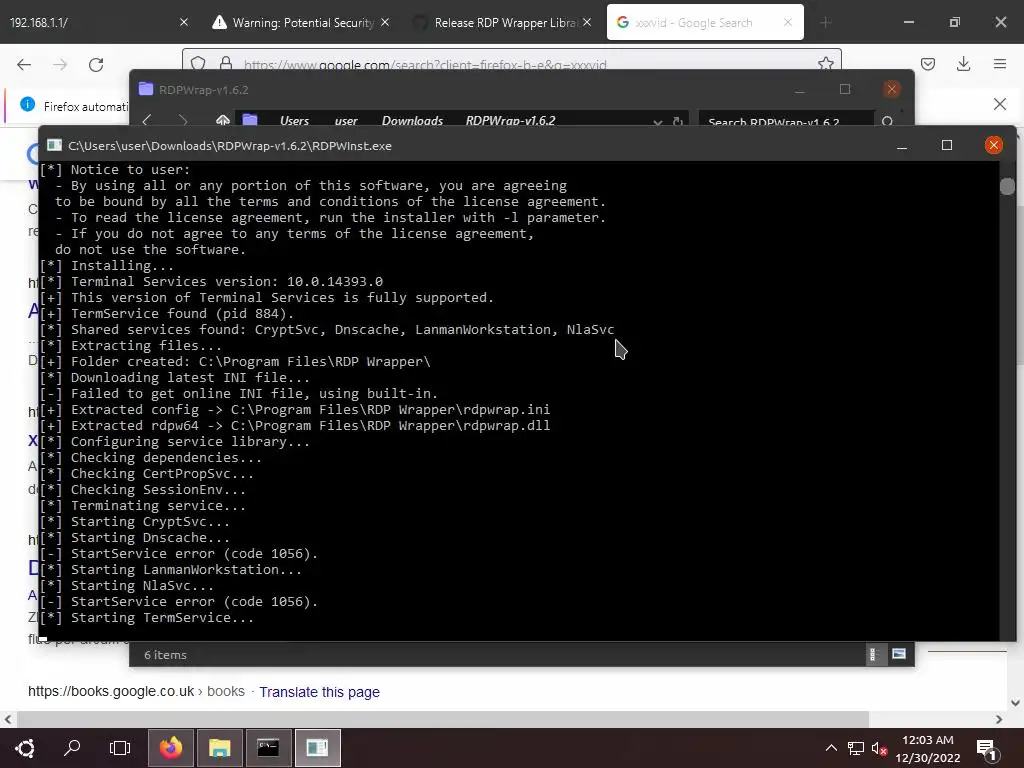Switch explorer to large icons view
Screen dimensions: 1024x768
pyautogui.click(x=899, y=654)
